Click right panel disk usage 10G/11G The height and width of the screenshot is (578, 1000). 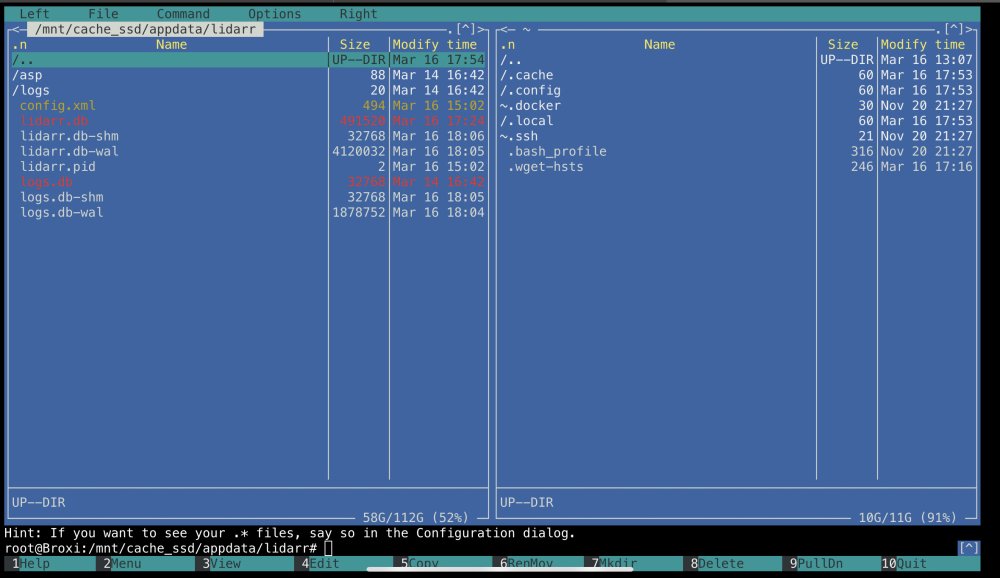[908, 517]
